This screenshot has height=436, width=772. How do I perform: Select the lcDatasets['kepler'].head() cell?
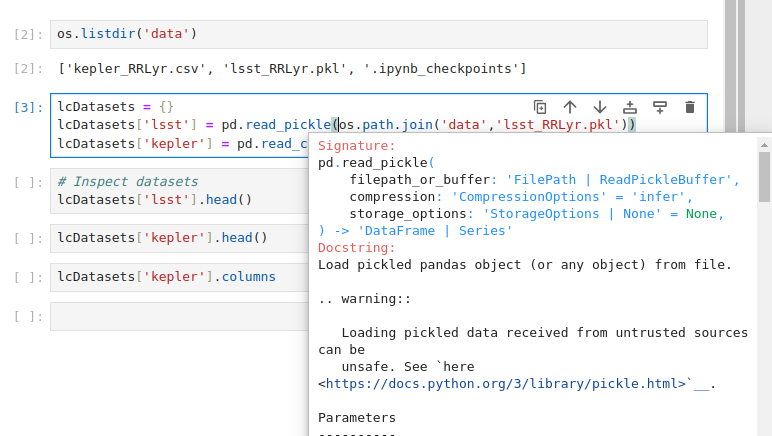pos(179,238)
